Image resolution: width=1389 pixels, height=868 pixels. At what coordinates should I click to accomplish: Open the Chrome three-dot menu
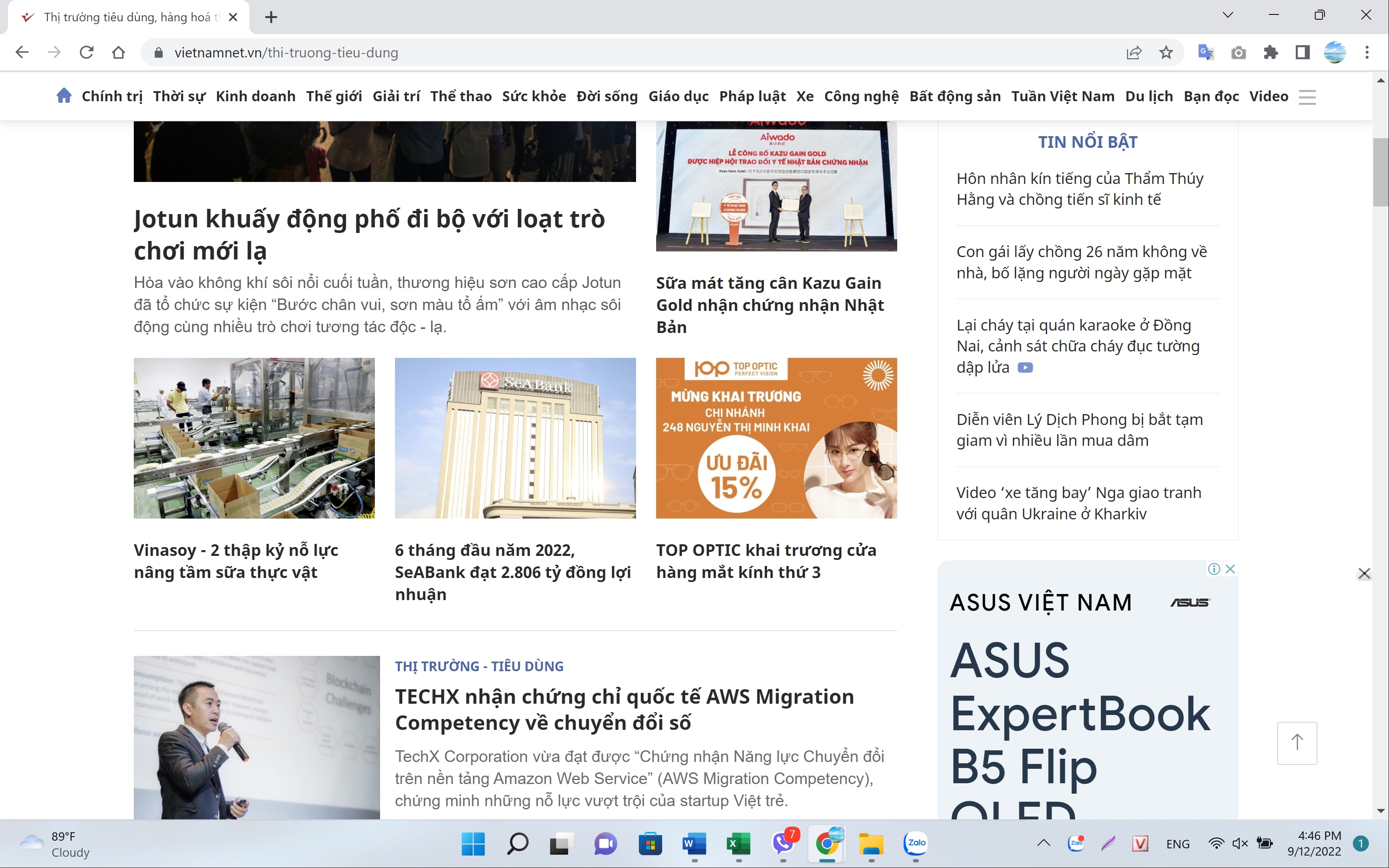tap(1366, 53)
